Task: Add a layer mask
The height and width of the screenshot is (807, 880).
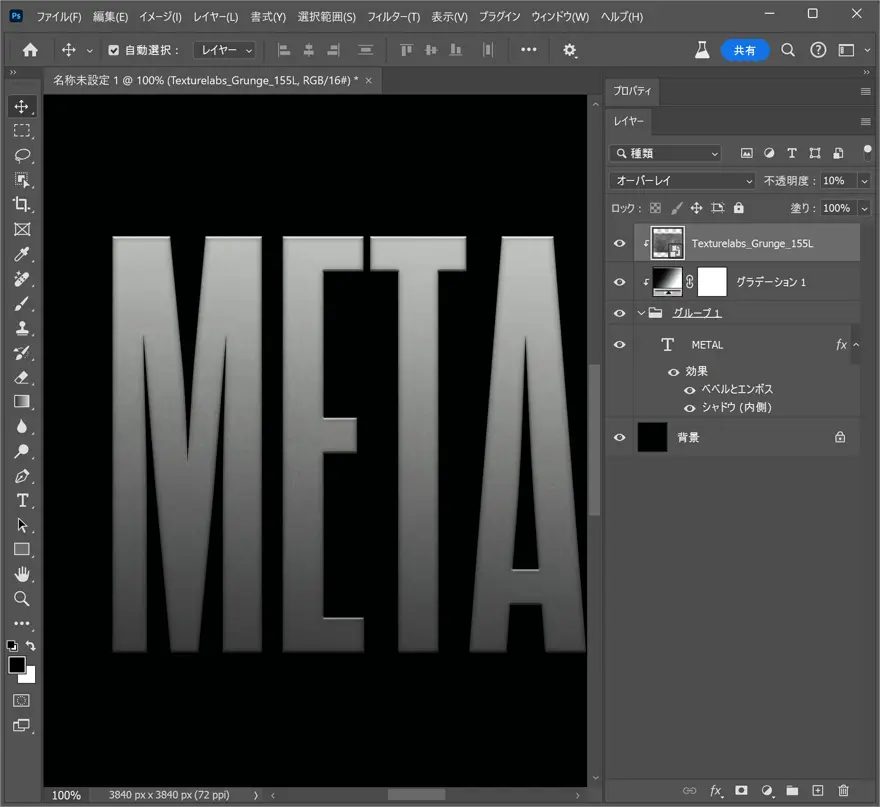Action: (x=741, y=791)
